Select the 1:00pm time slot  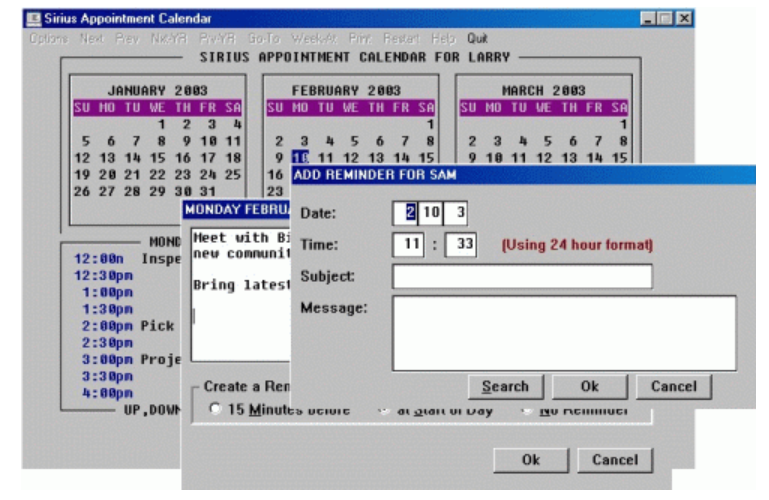(x=107, y=293)
